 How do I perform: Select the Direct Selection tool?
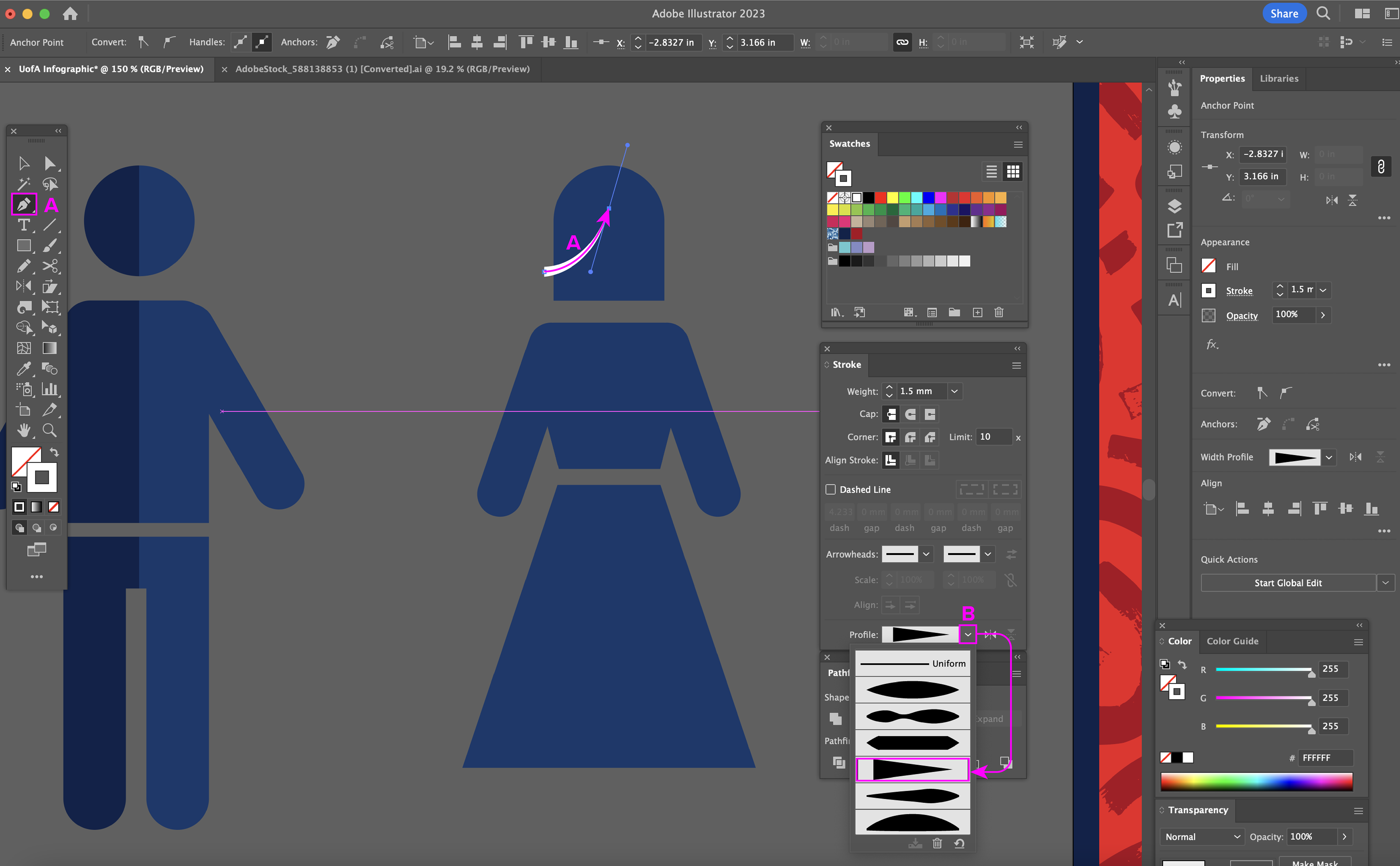(x=50, y=164)
